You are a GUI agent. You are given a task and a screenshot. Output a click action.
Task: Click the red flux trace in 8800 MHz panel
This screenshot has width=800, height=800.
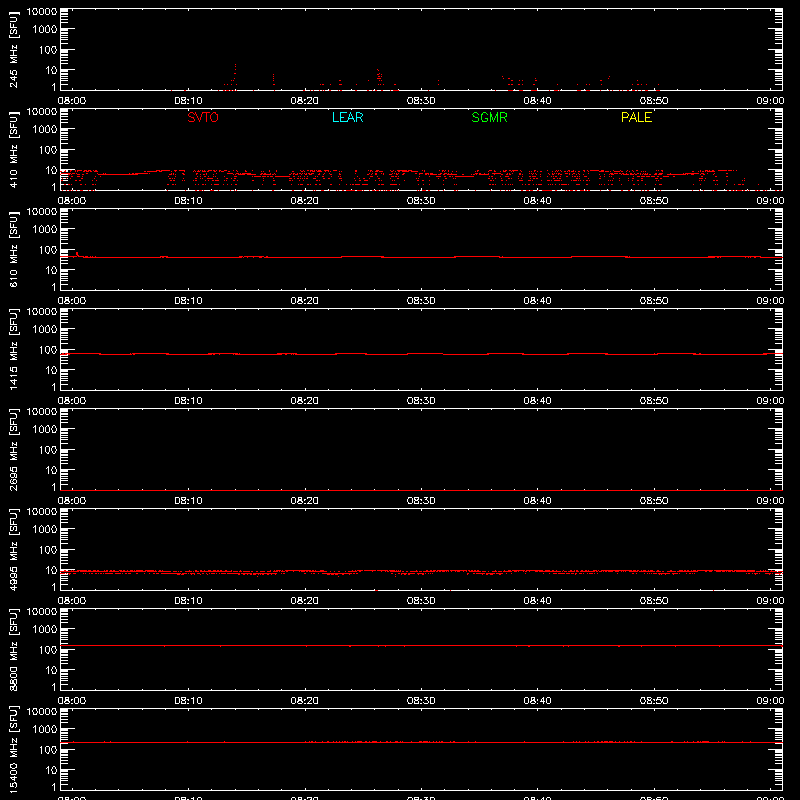point(421,646)
